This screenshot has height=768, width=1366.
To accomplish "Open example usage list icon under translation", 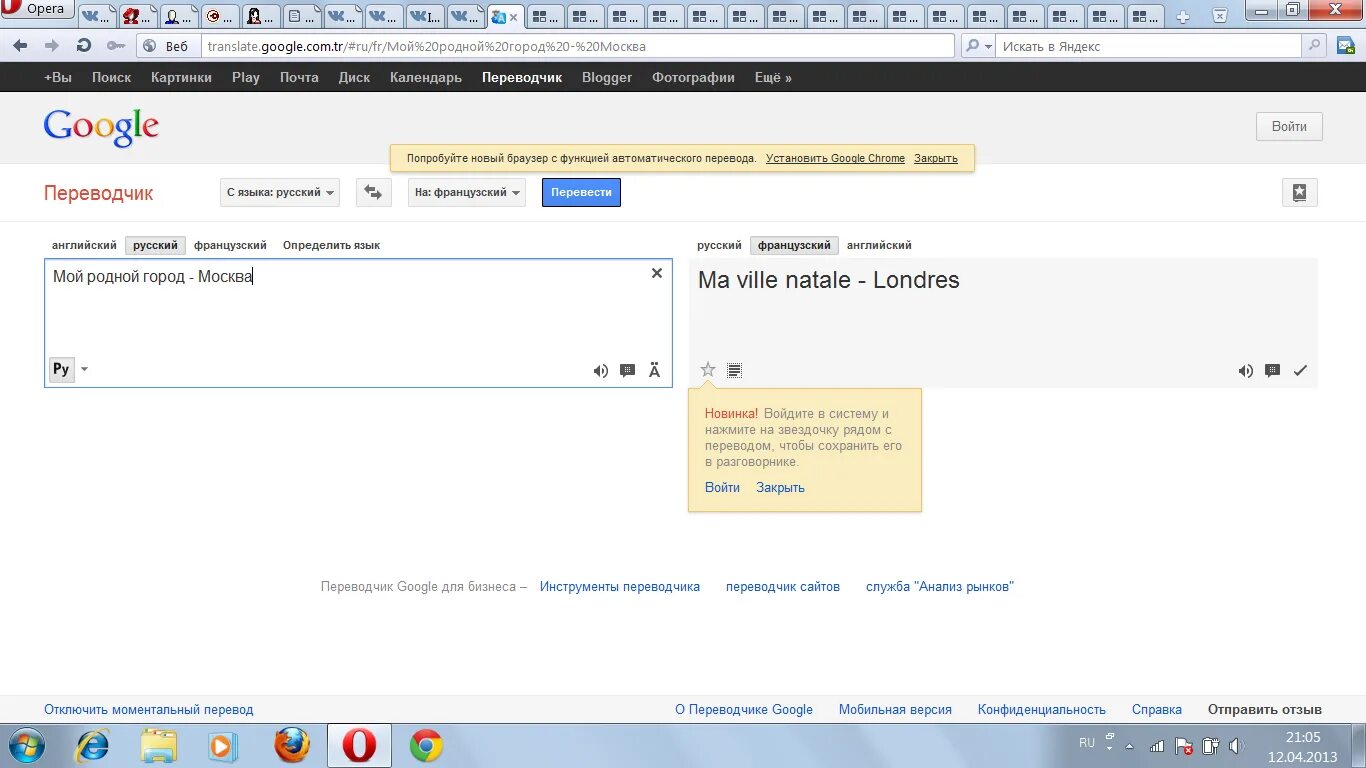I will coord(734,371).
